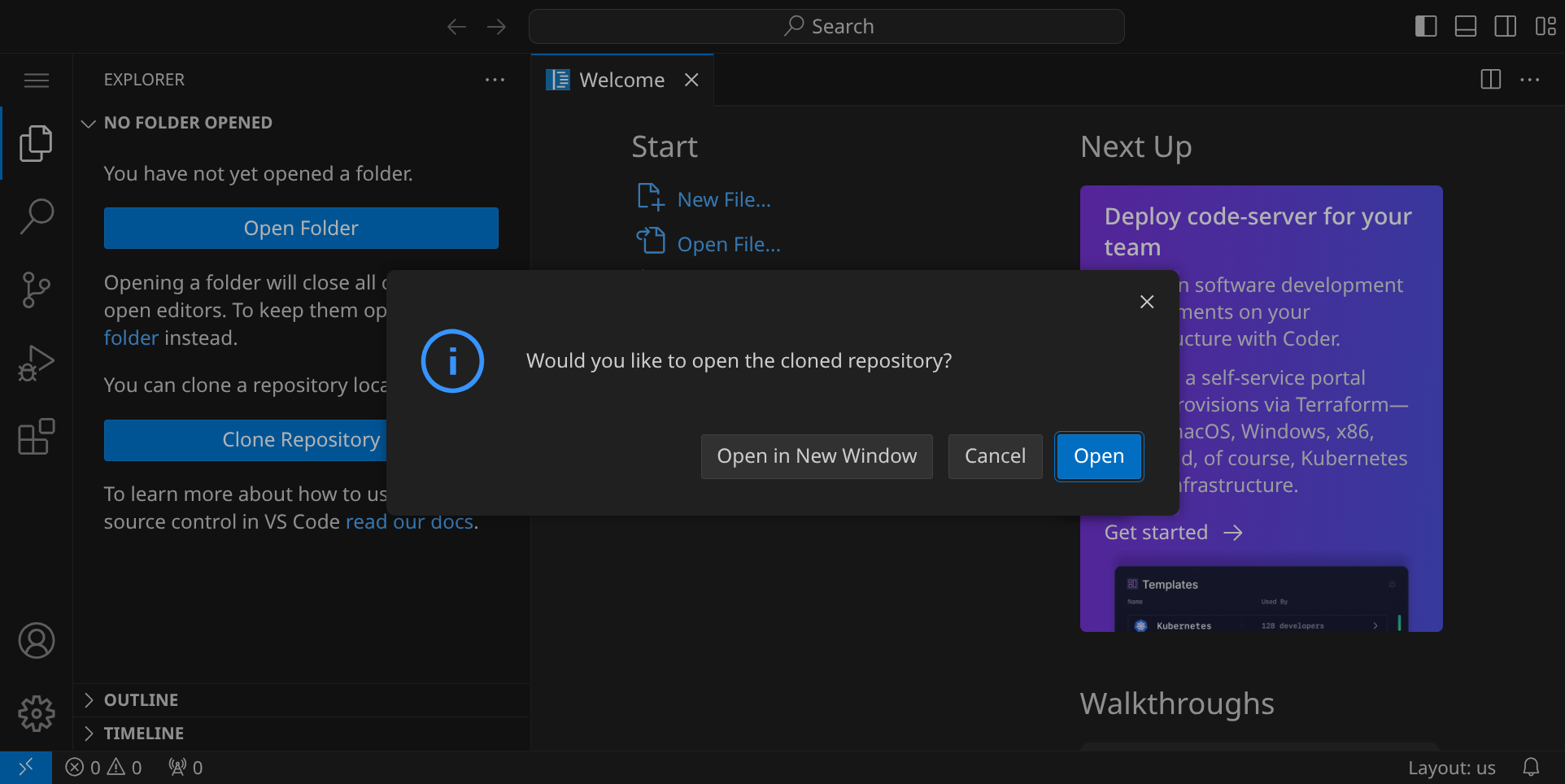Click the Search command center field
This screenshot has height=784, width=1565.
coord(826,26)
